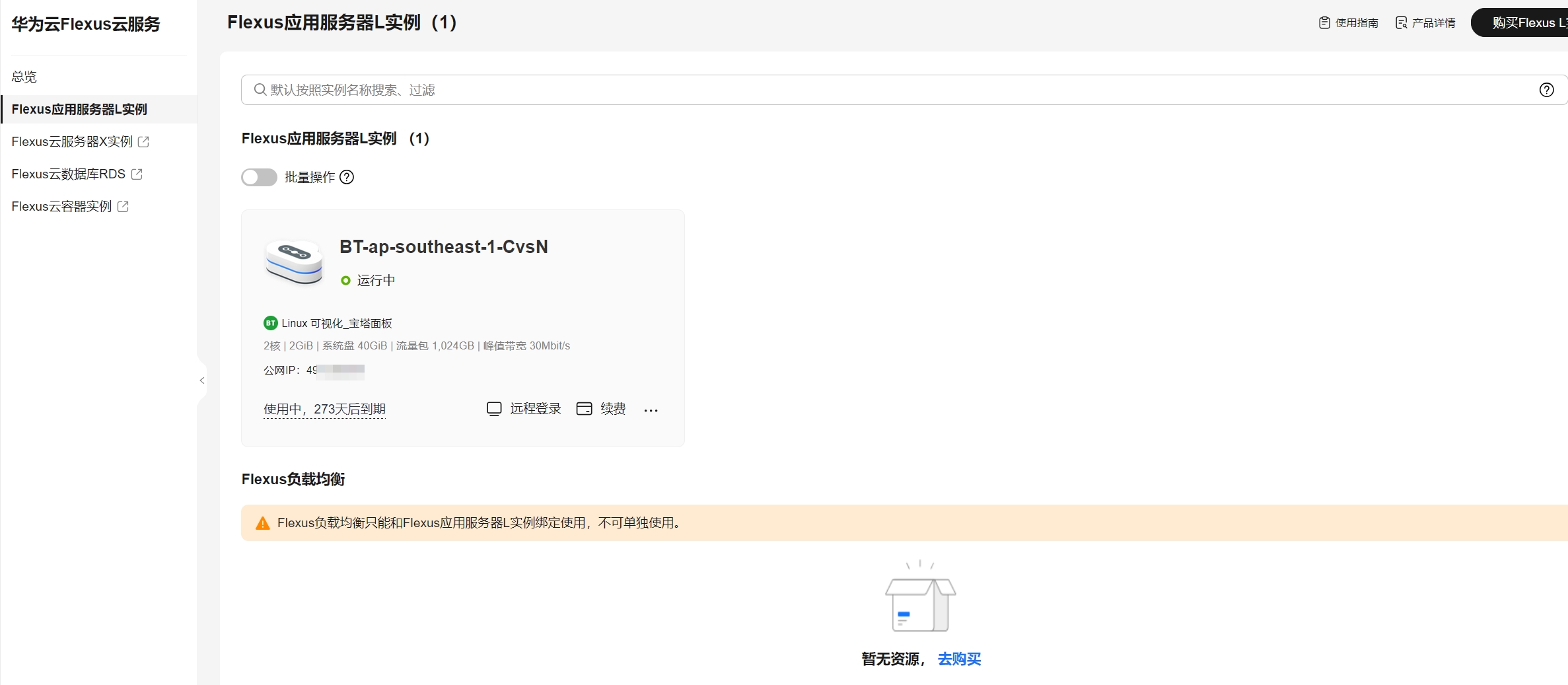Focus the instance name search field
1568x685 pixels.
pyautogui.click(x=904, y=90)
